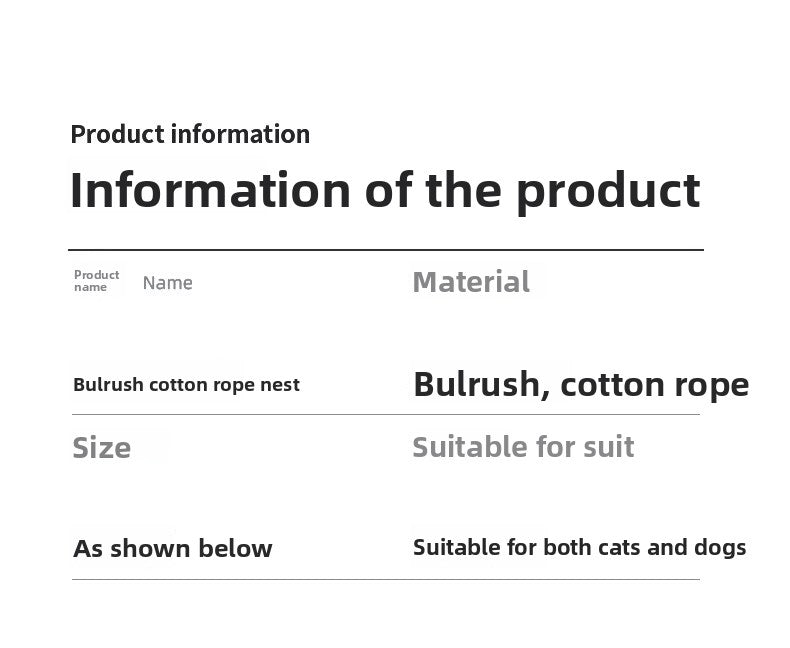Click the bottom divider line below "As shown below"
The image size is (790, 648).
(385, 579)
